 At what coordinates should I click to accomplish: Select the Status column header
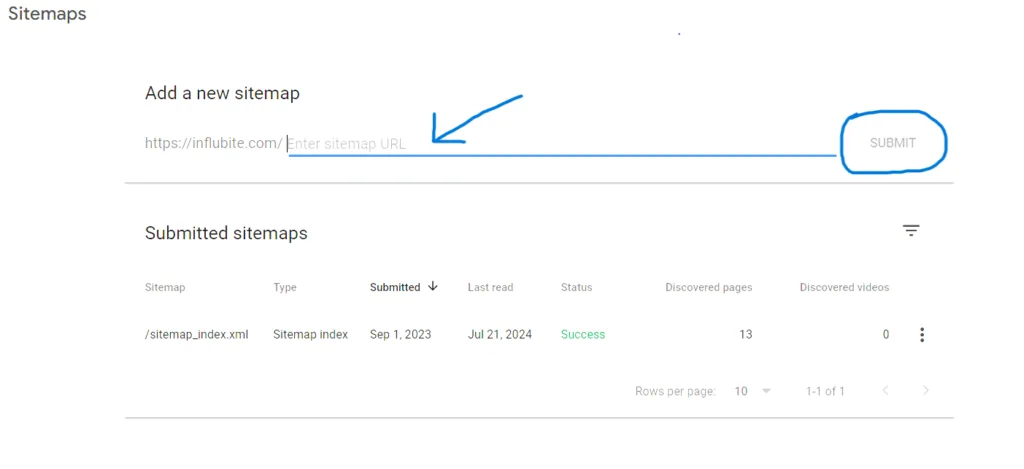coord(576,287)
